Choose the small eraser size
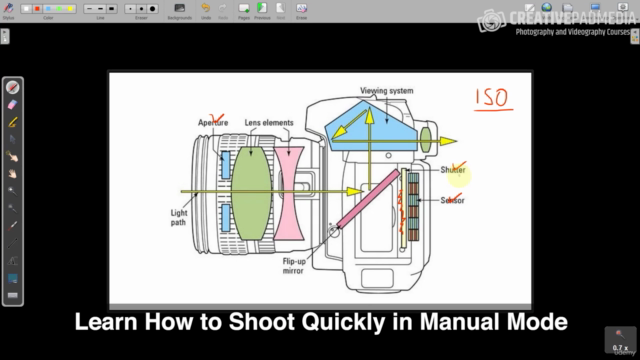The image size is (640, 360). pyautogui.click(x=131, y=9)
